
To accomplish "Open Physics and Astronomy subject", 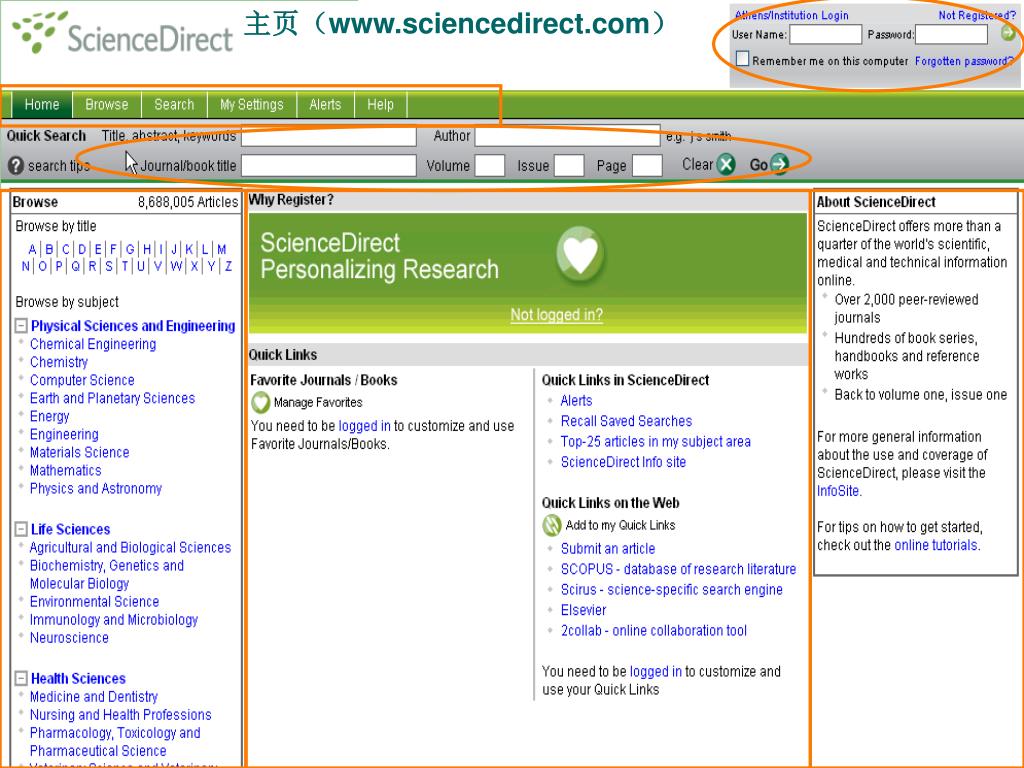I will (x=95, y=488).
